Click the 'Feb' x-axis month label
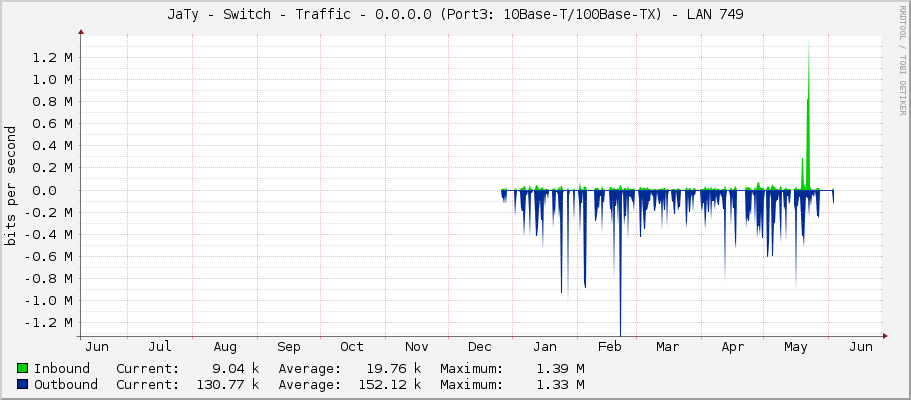The height and width of the screenshot is (400, 911). point(609,347)
